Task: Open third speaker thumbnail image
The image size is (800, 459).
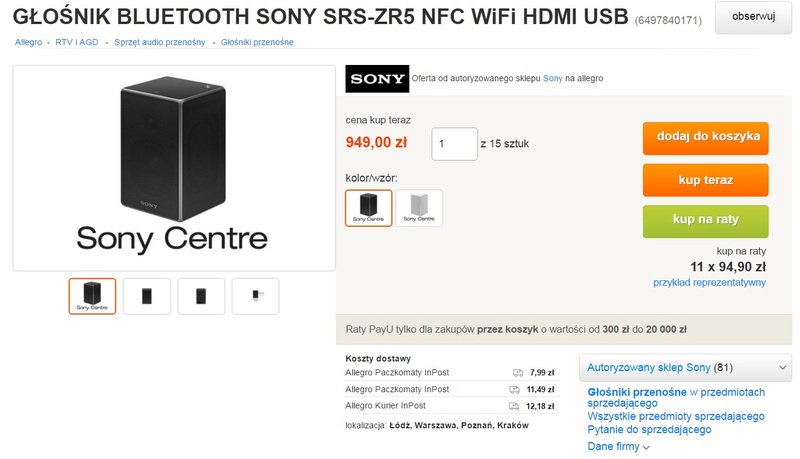Action: pyautogui.click(x=201, y=296)
